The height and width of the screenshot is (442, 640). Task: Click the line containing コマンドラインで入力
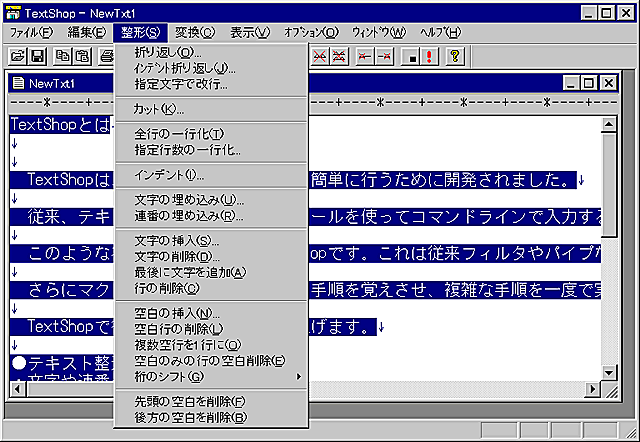click(x=455, y=217)
